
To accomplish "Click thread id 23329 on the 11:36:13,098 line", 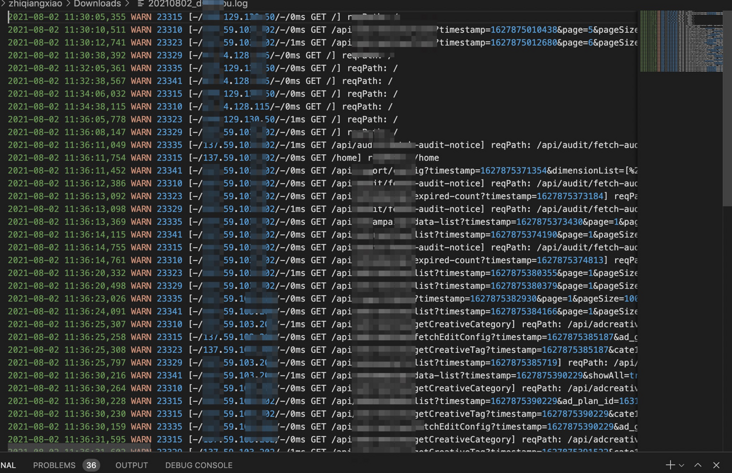I will coord(169,209).
